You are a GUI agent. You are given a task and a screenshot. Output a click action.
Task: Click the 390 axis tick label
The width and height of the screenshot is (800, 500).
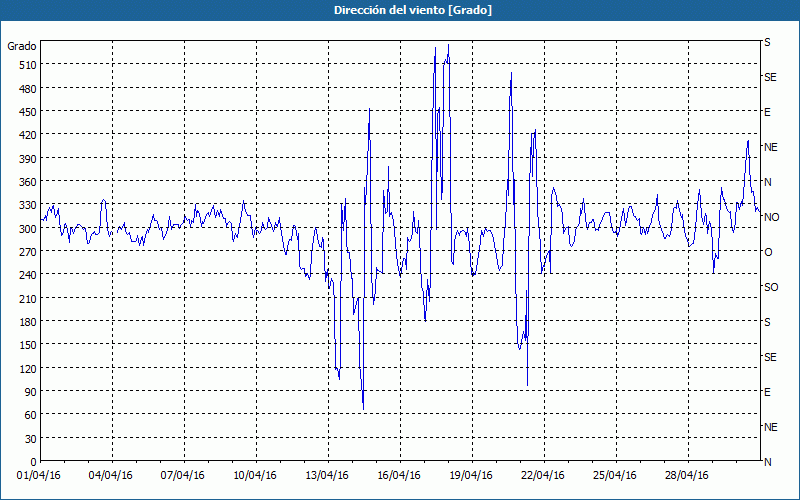pos(27,159)
